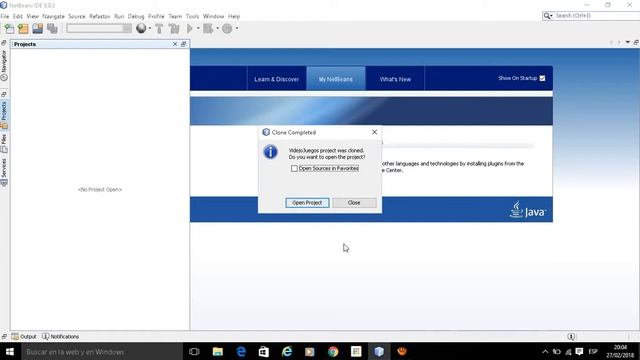
Task: Open the Tools menu
Action: tap(192, 16)
